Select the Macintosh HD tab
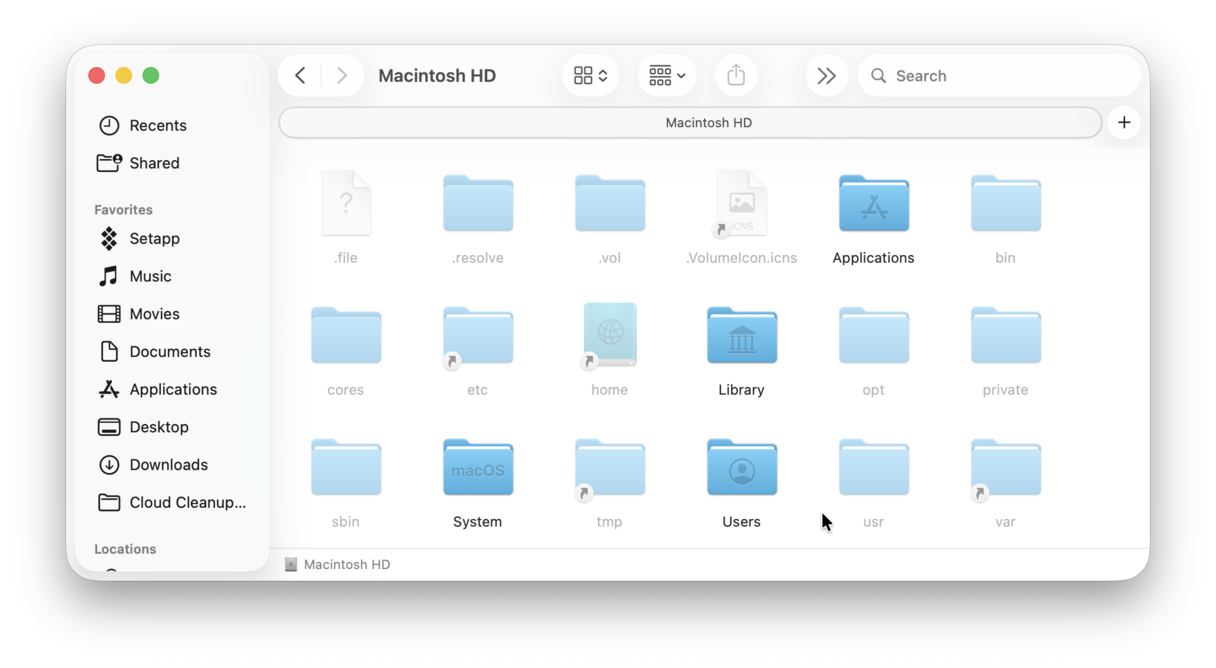This screenshot has height=668, width=1216. pyautogui.click(x=691, y=123)
